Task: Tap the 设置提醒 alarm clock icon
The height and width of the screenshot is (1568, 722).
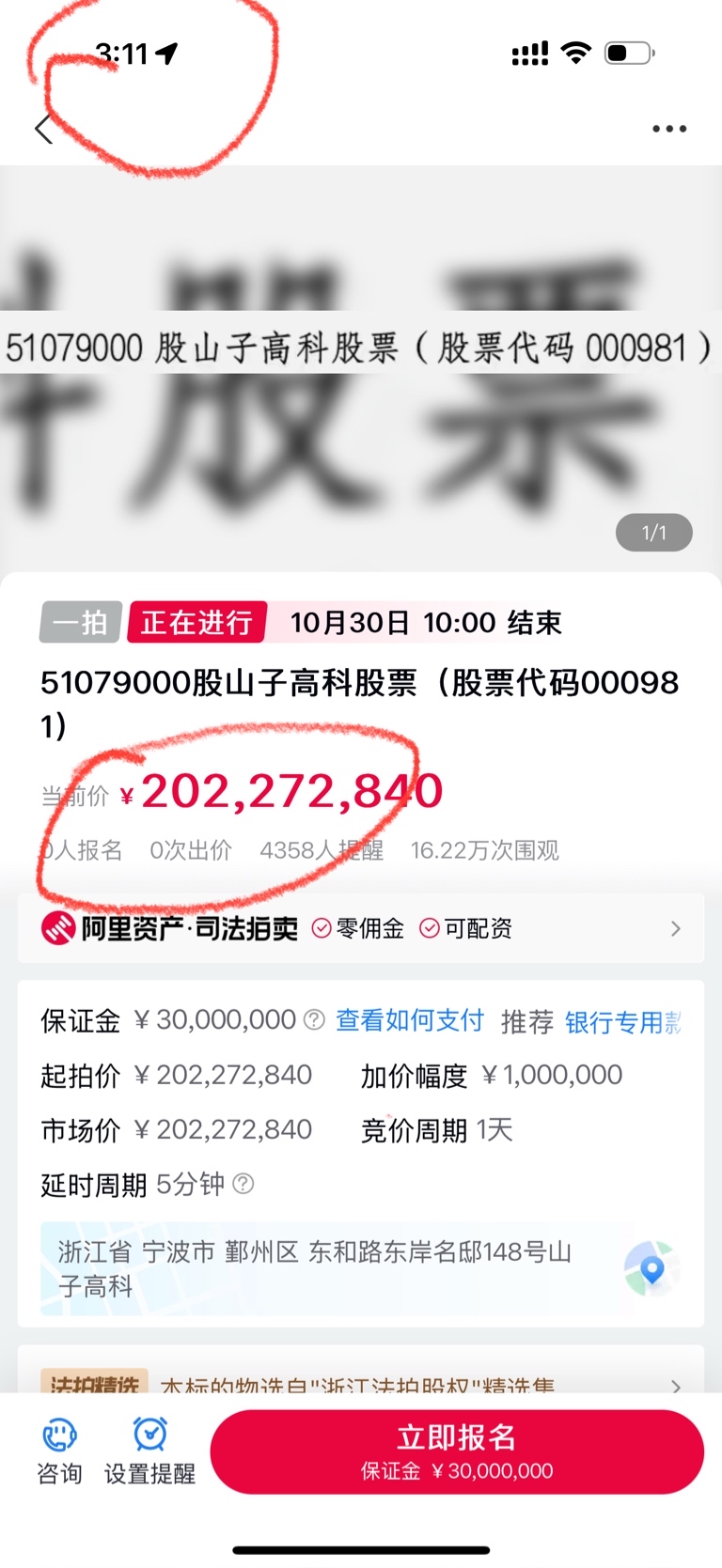Action: (x=150, y=1435)
